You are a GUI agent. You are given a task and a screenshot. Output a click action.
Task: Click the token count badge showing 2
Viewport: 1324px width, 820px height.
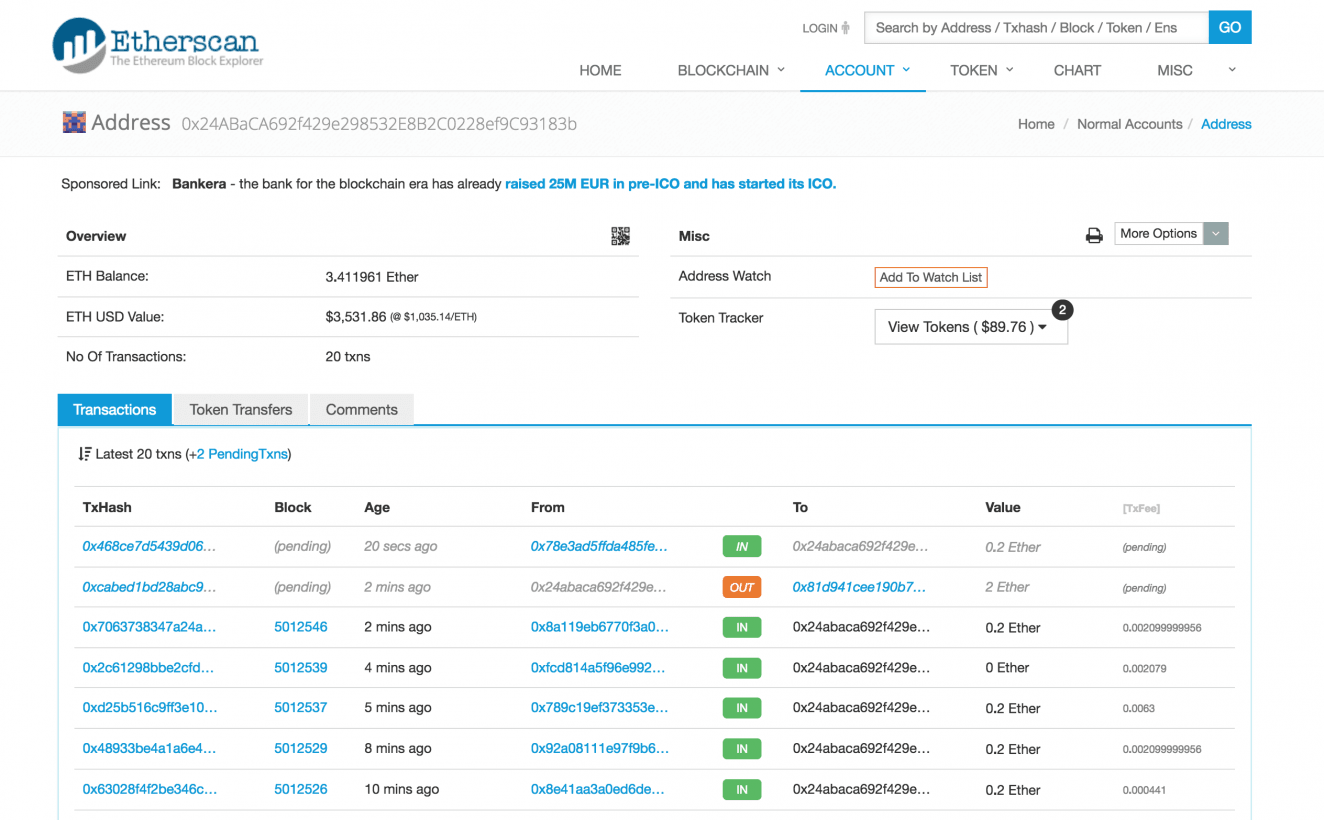click(1062, 310)
